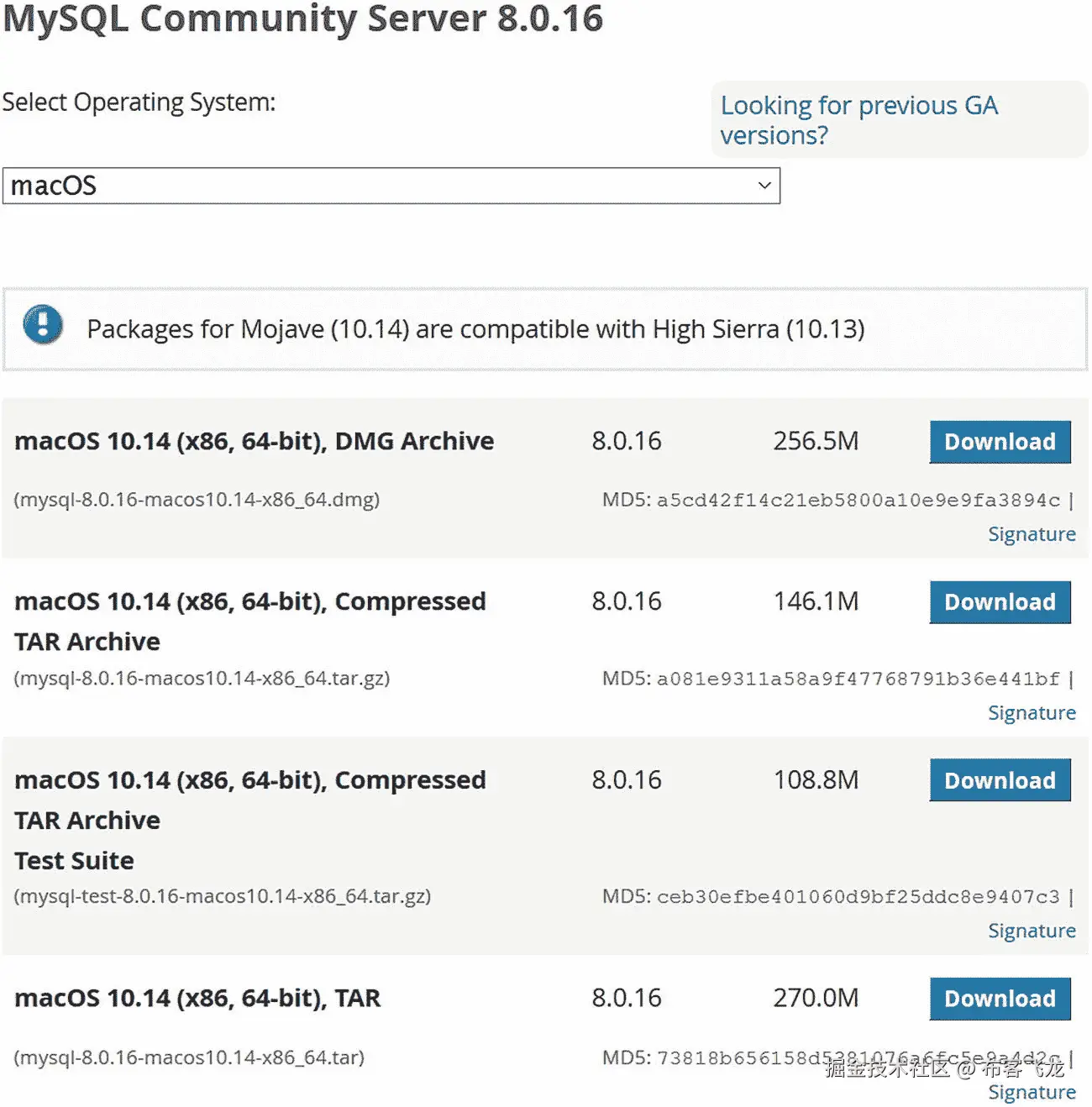Image resolution: width=1092 pixels, height=1107 pixels.
Task: Click the DMG Archive MD5 checksum
Action: [x=858, y=501]
